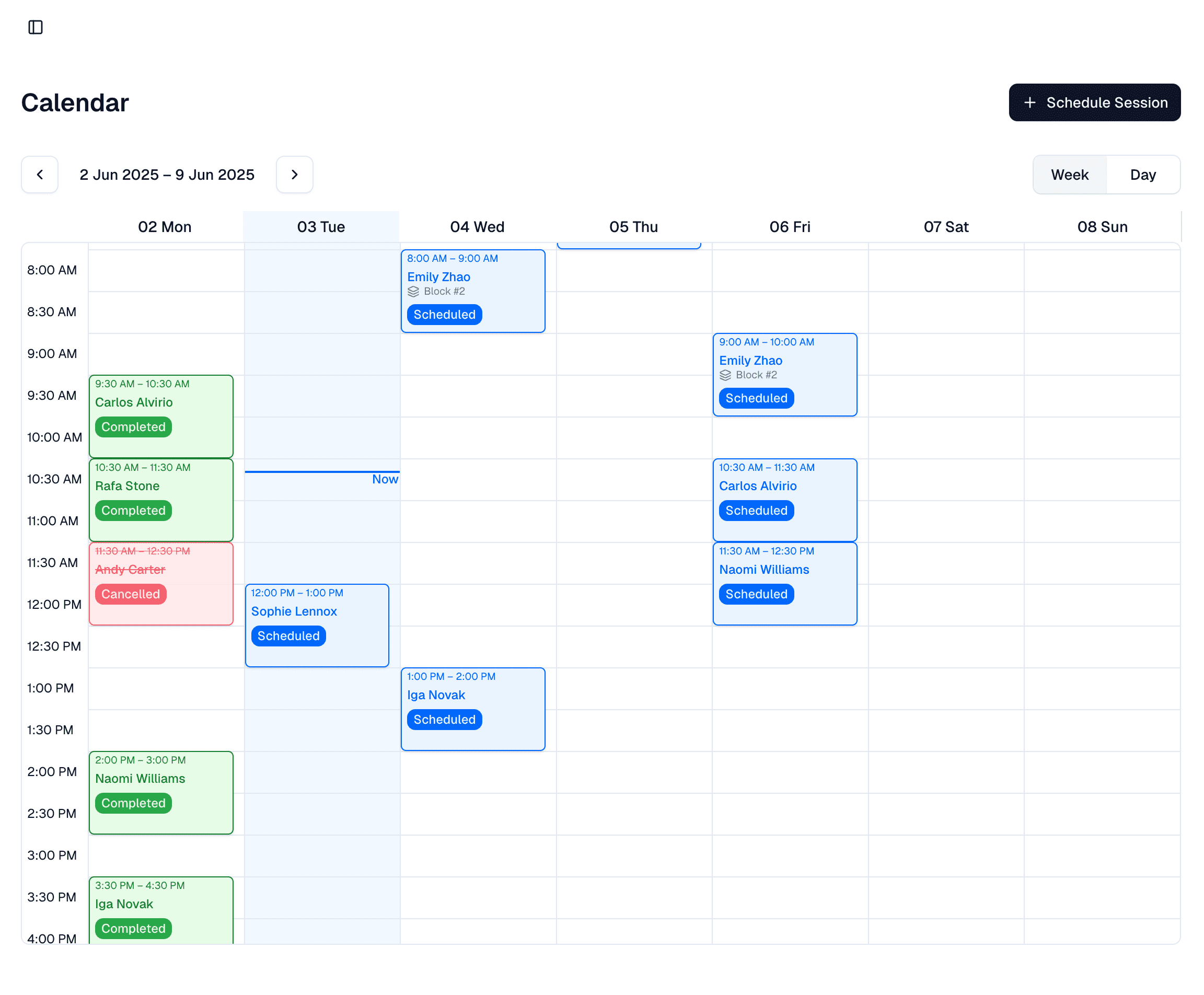Click the 2 Jun – 9 Jun date range

(167, 174)
